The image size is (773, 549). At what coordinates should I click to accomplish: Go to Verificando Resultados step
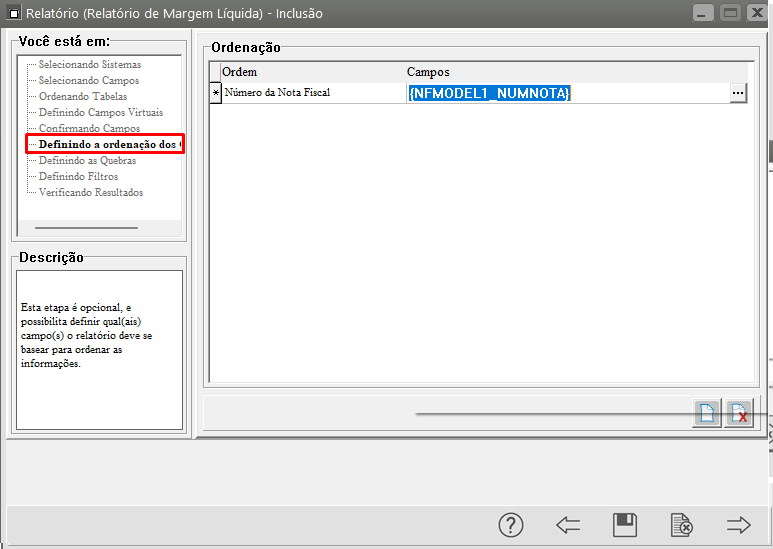tap(90, 193)
